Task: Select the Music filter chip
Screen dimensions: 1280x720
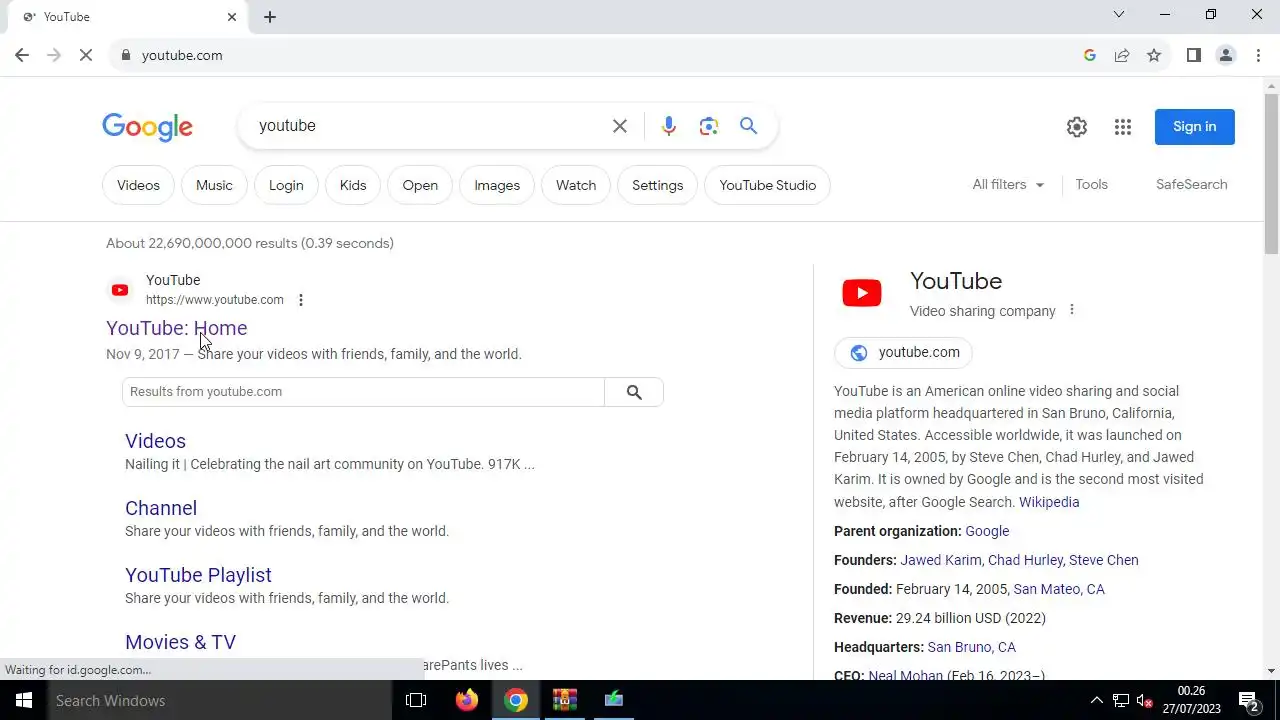Action: pos(214,185)
